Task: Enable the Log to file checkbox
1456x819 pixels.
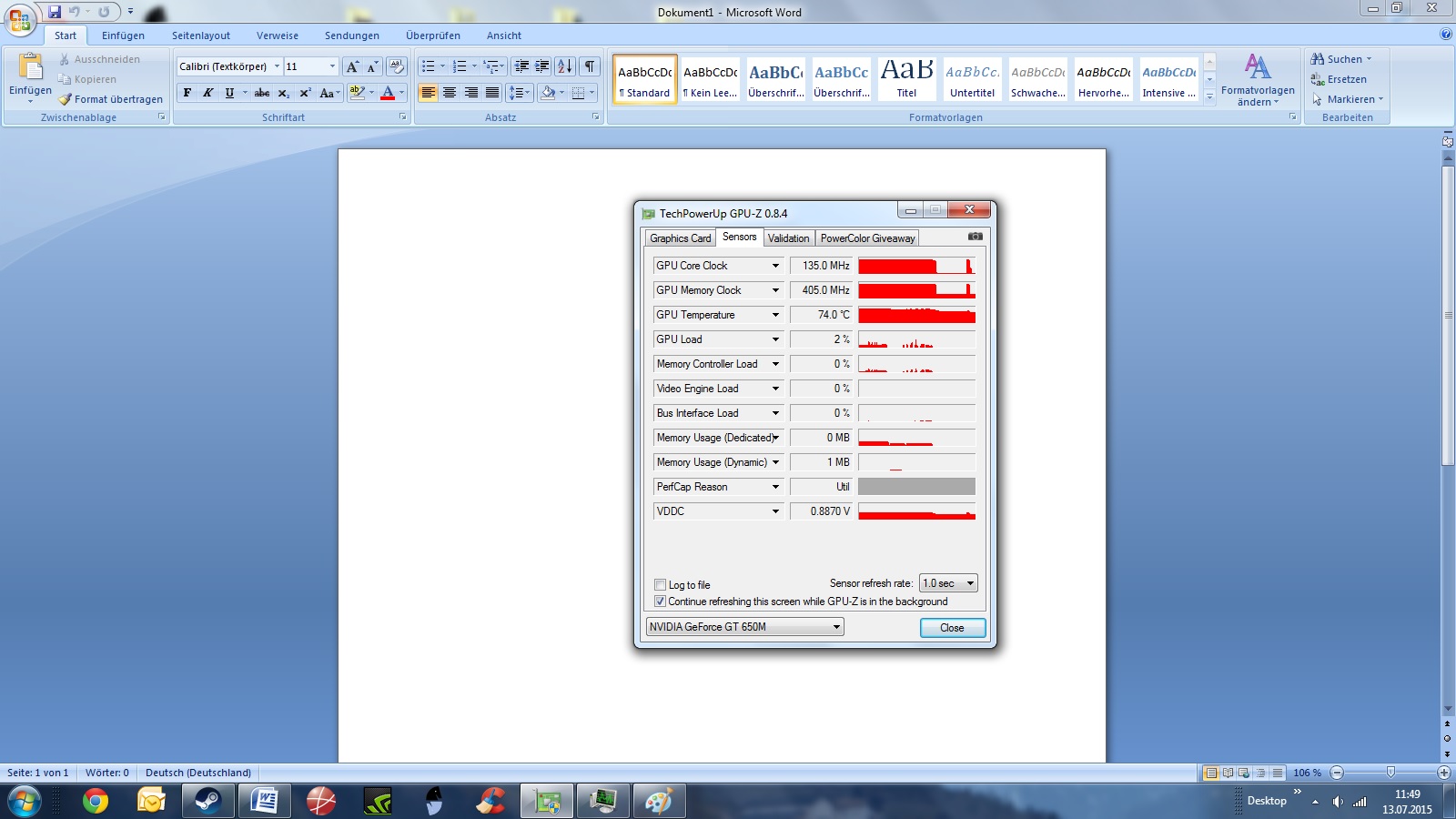Action: tap(661, 585)
